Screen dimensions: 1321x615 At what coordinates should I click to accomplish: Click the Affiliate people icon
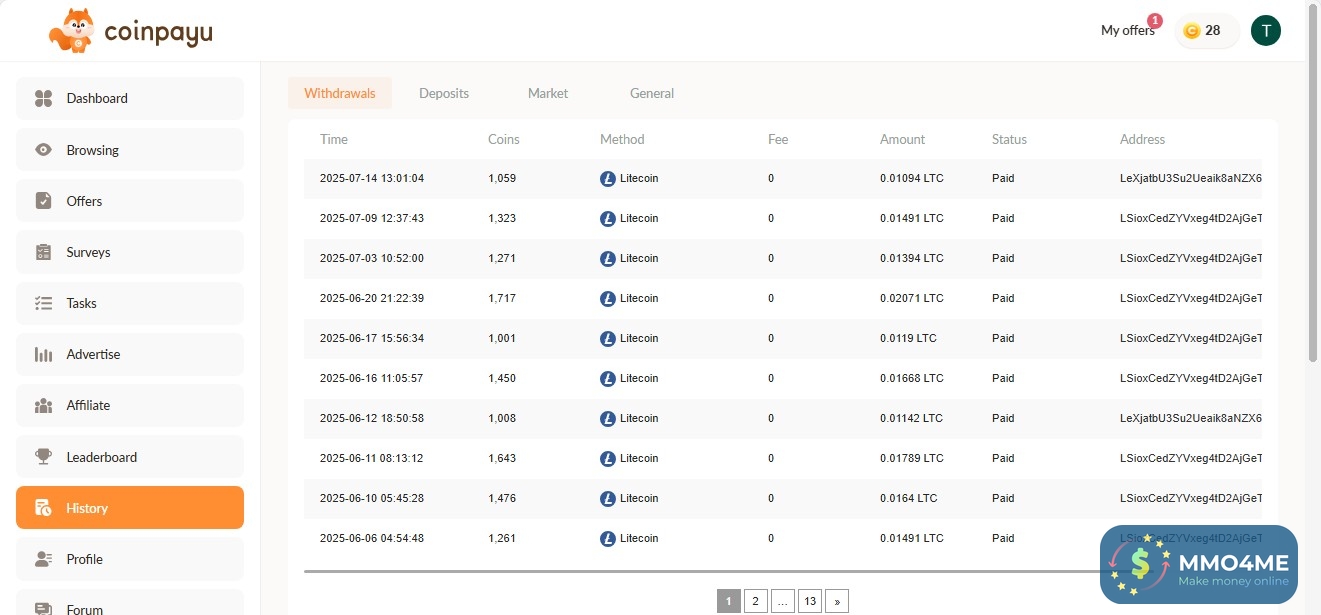tap(43, 405)
